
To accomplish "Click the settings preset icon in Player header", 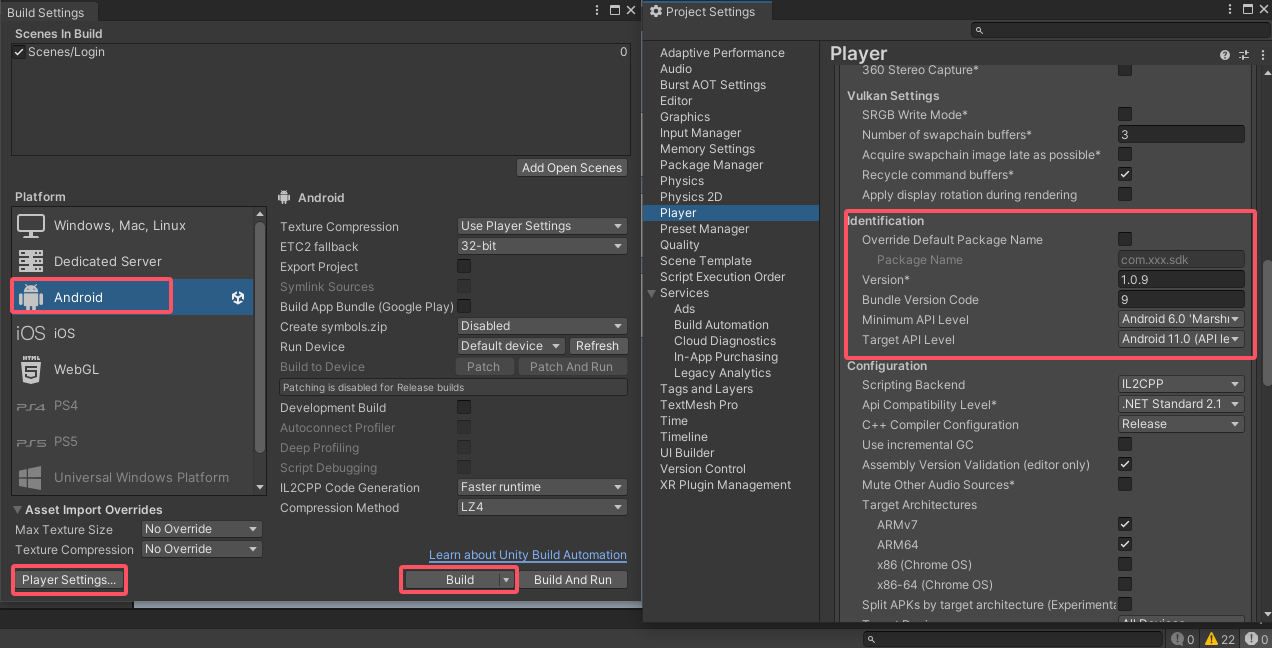I will click(x=1243, y=54).
